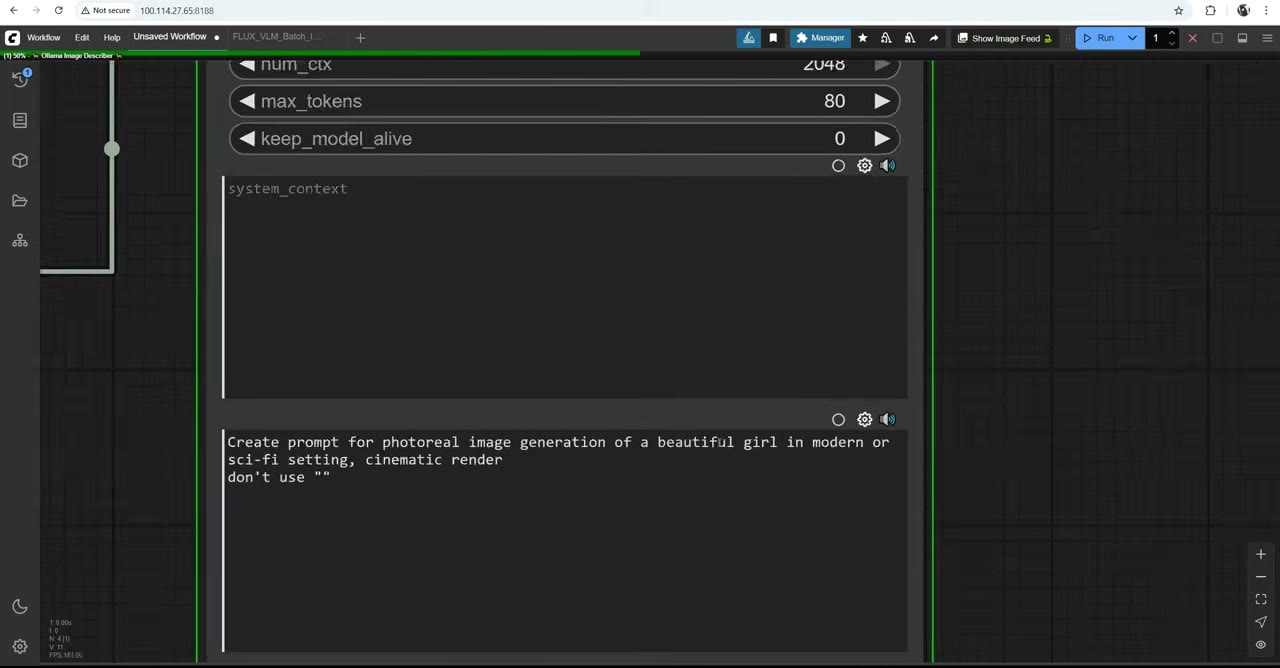Screen dimensions: 1280x668
Task: Click the ComfyUI logo icon
Action: point(13,38)
